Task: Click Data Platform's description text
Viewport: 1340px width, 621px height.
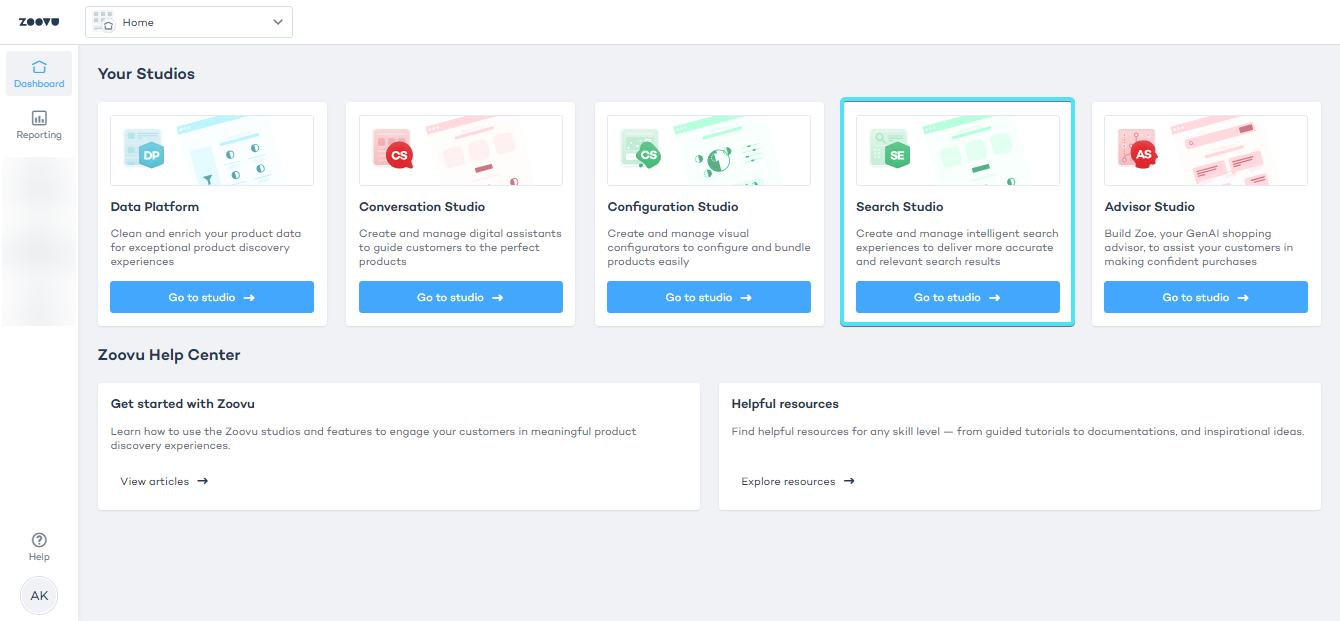Action: tap(206, 247)
